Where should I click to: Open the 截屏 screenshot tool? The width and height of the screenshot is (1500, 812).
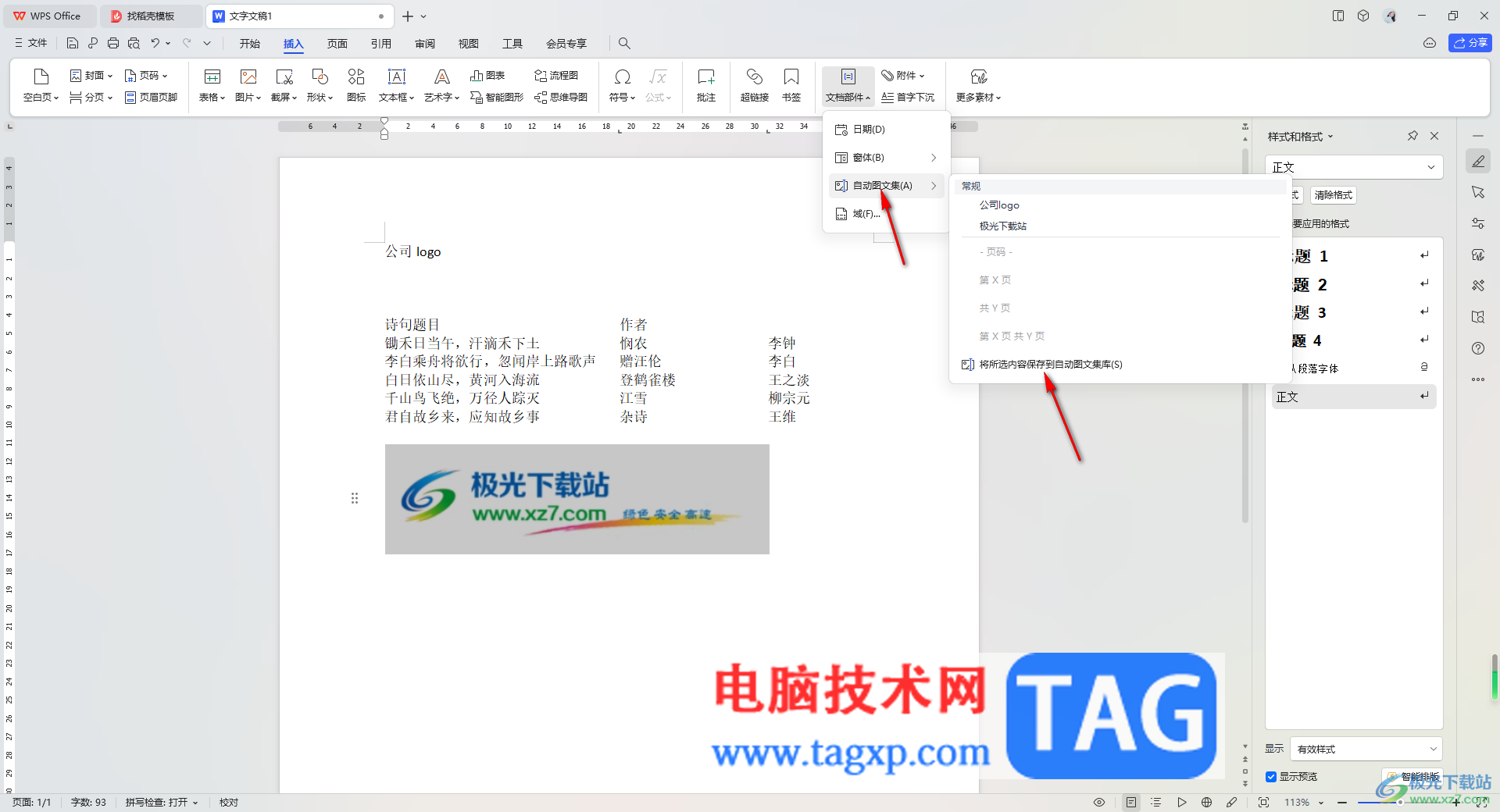(x=284, y=85)
